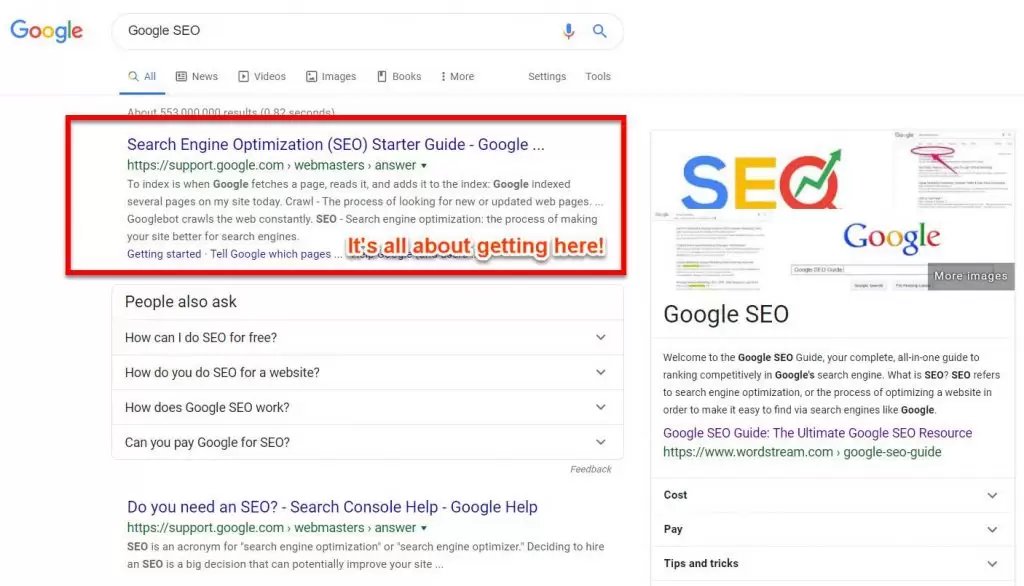Viewport: 1024px width, 586px height.
Task: Expand "Can you pay Google for SEO?"
Action: coord(600,442)
